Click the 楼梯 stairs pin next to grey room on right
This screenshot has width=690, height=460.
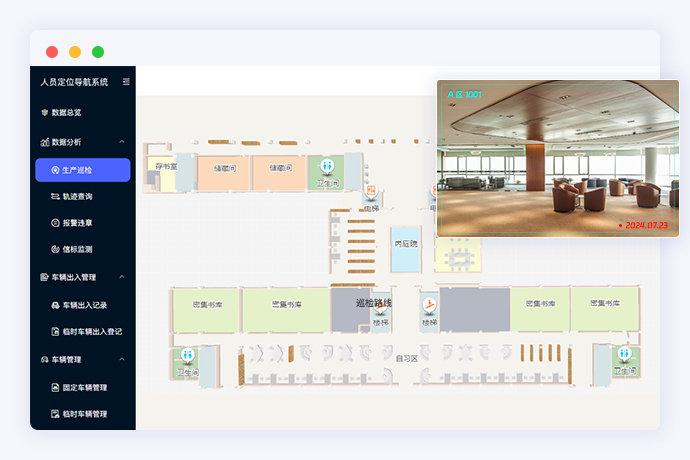429,305
